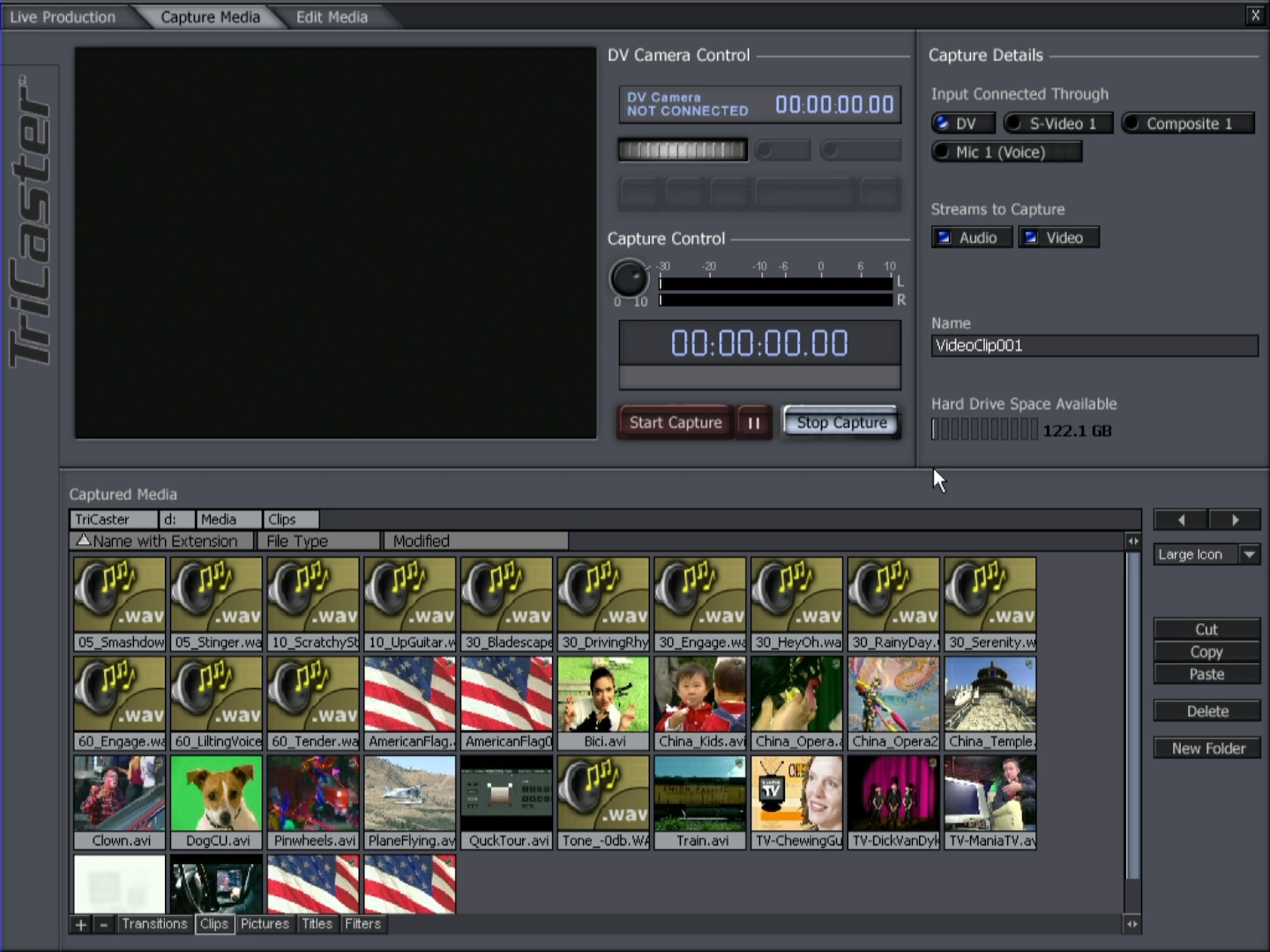Select 30_RainyDay wav file icon
This screenshot has height=952, width=1270.
893,604
